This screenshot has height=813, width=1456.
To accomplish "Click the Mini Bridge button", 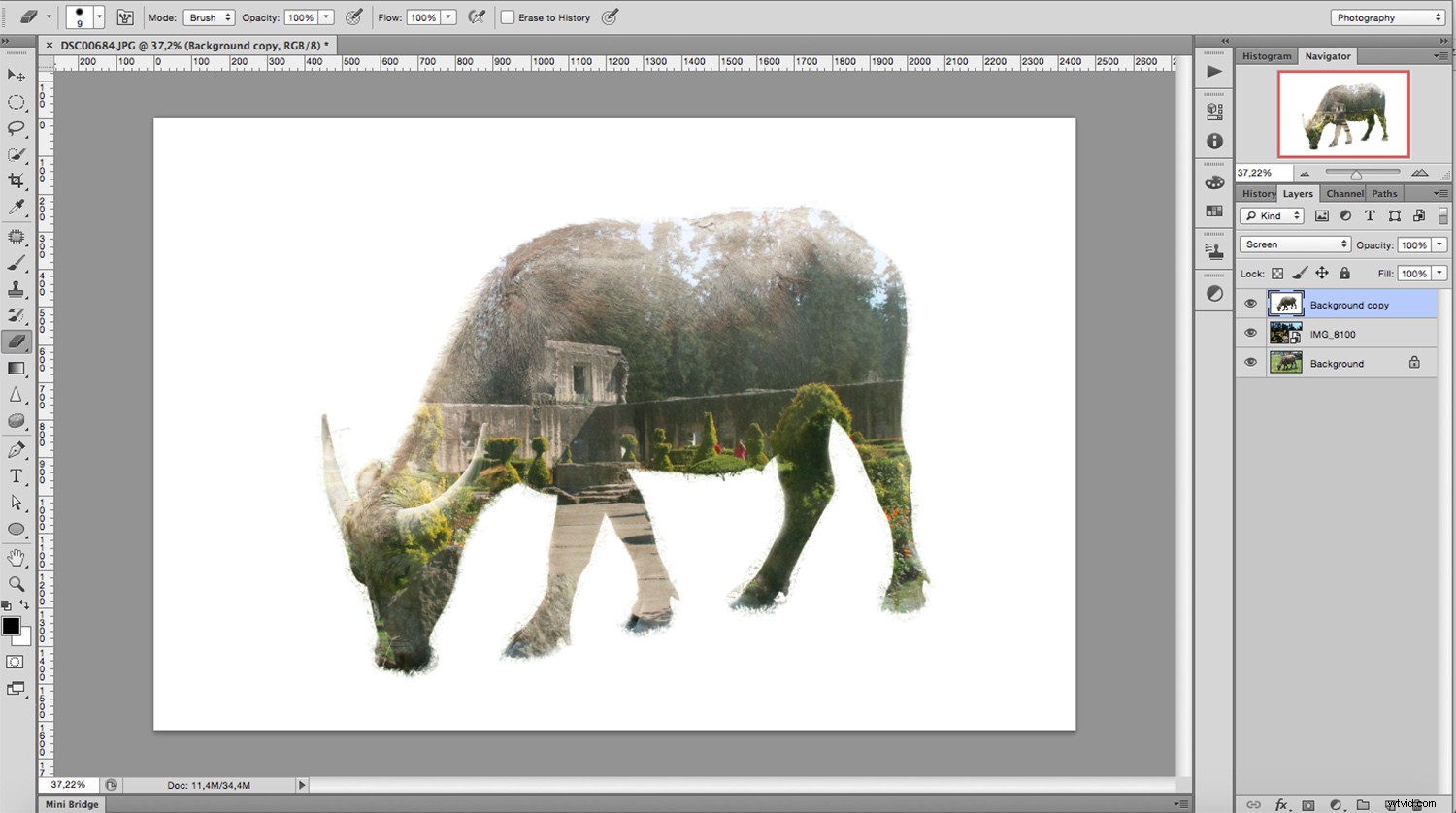I will (72, 803).
